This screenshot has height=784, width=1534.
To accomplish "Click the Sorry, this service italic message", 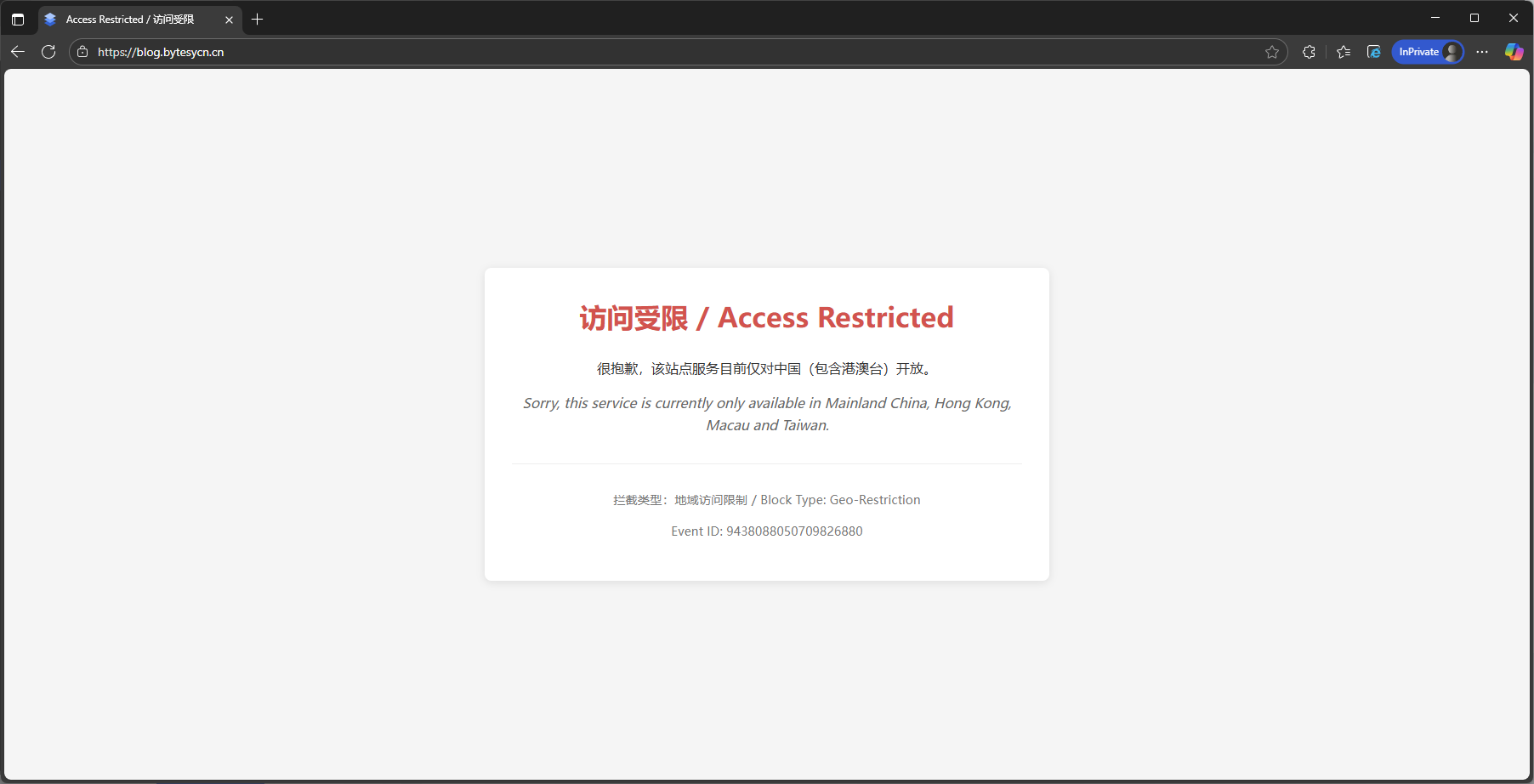I will (767, 414).
